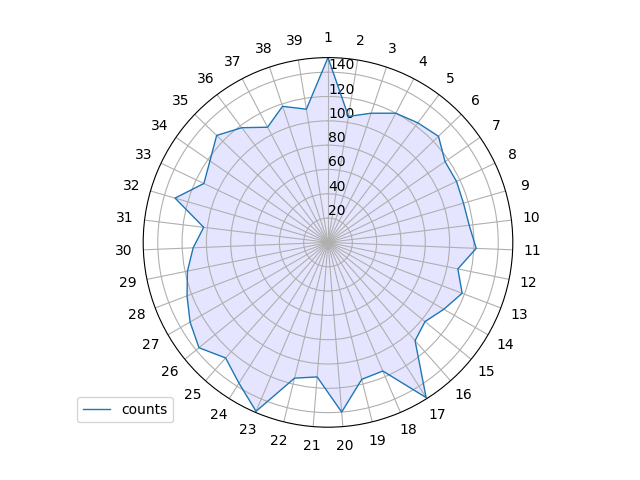640x480 pixels.
Task: Click the center origin of the radar chart
Action: coord(328,243)
